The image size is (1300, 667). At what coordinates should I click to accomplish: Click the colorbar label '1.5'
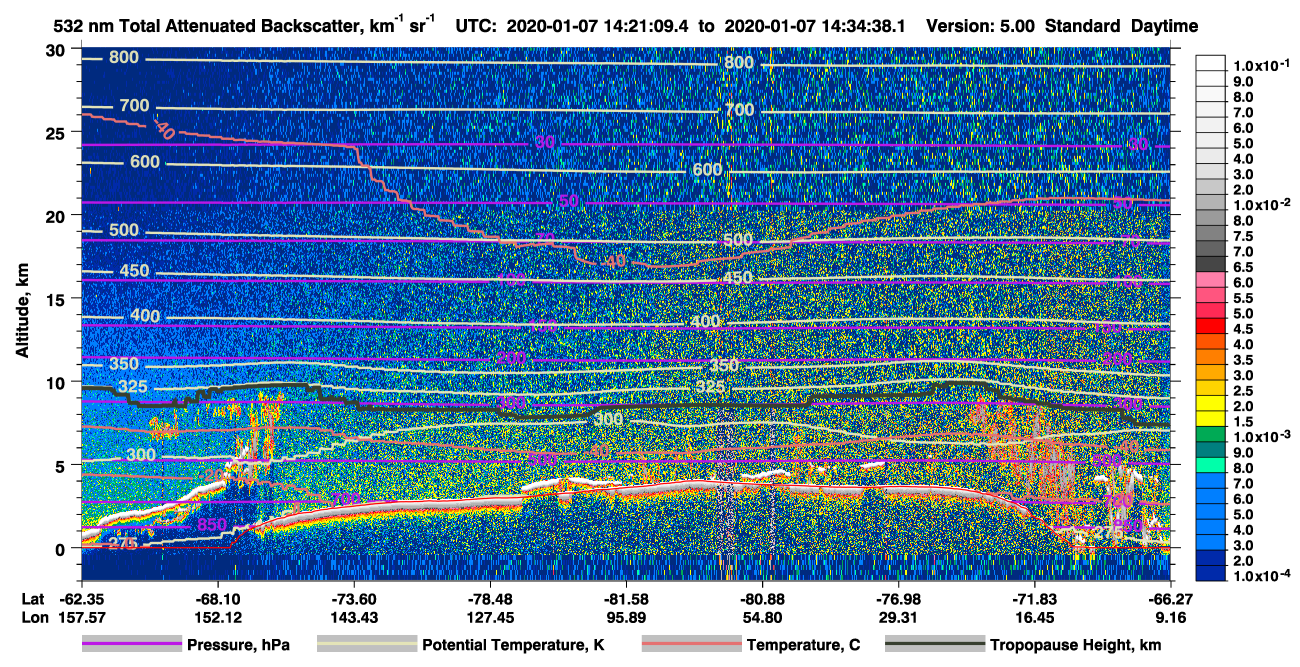tap(1243, 422)
